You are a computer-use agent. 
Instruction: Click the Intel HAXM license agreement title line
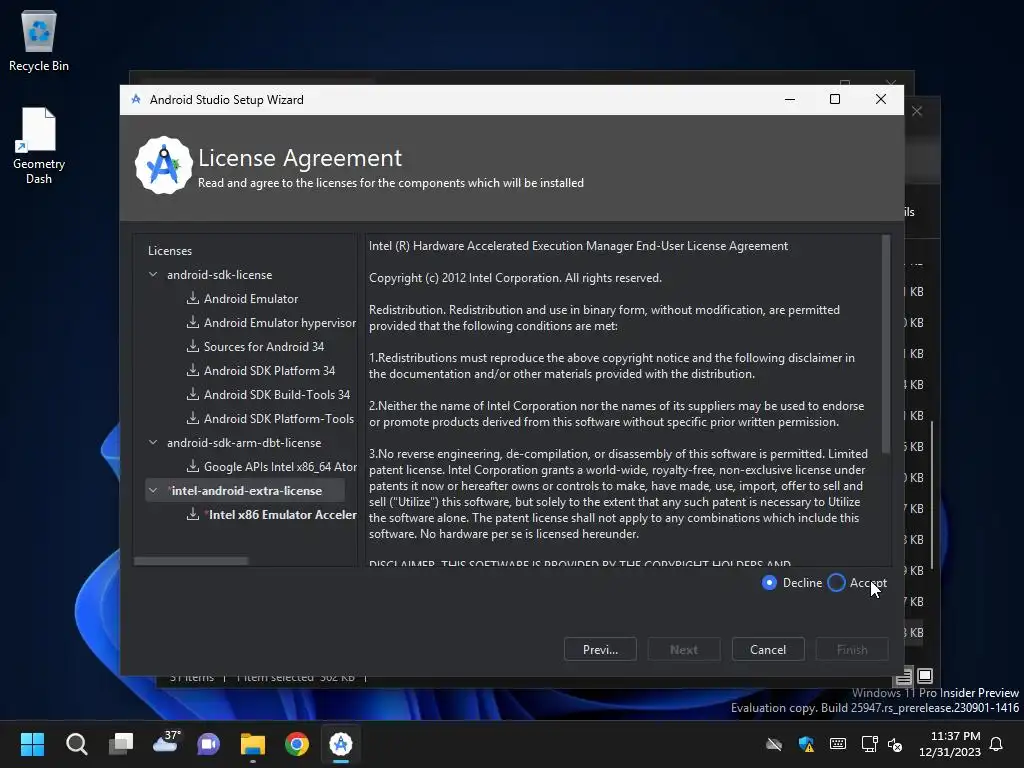(579, 246)
